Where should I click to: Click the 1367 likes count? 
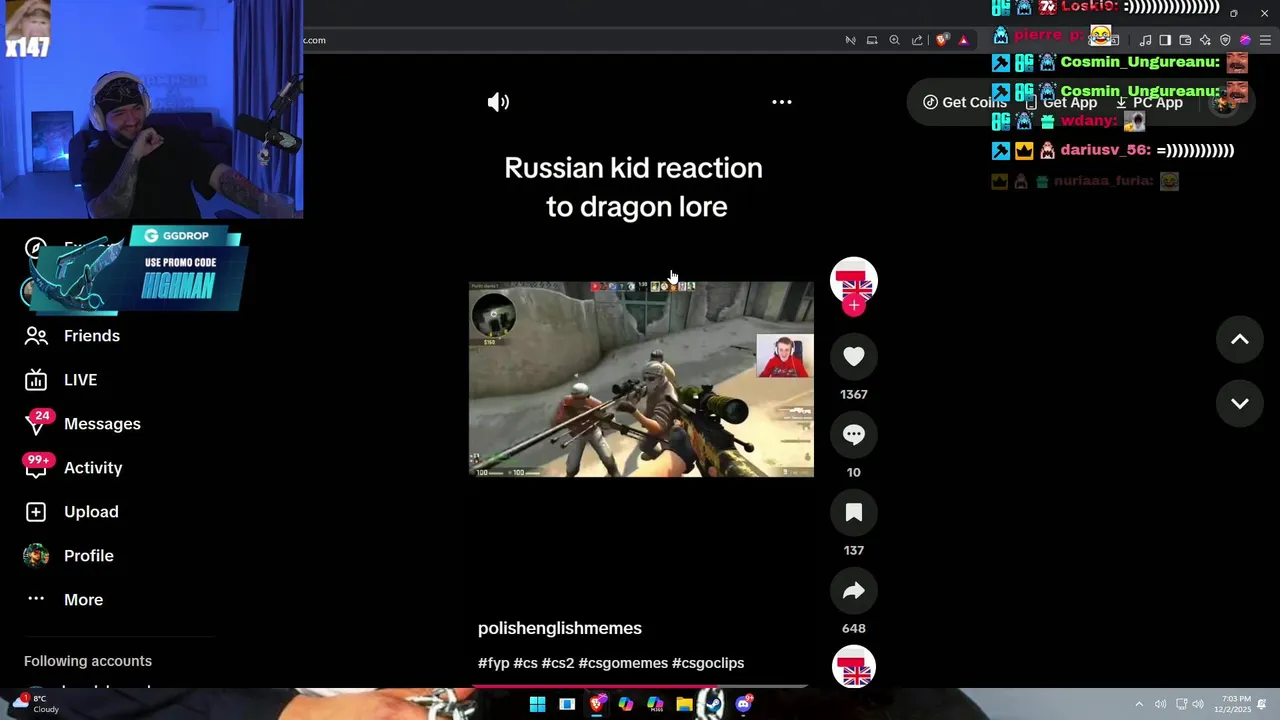[854, 394]
